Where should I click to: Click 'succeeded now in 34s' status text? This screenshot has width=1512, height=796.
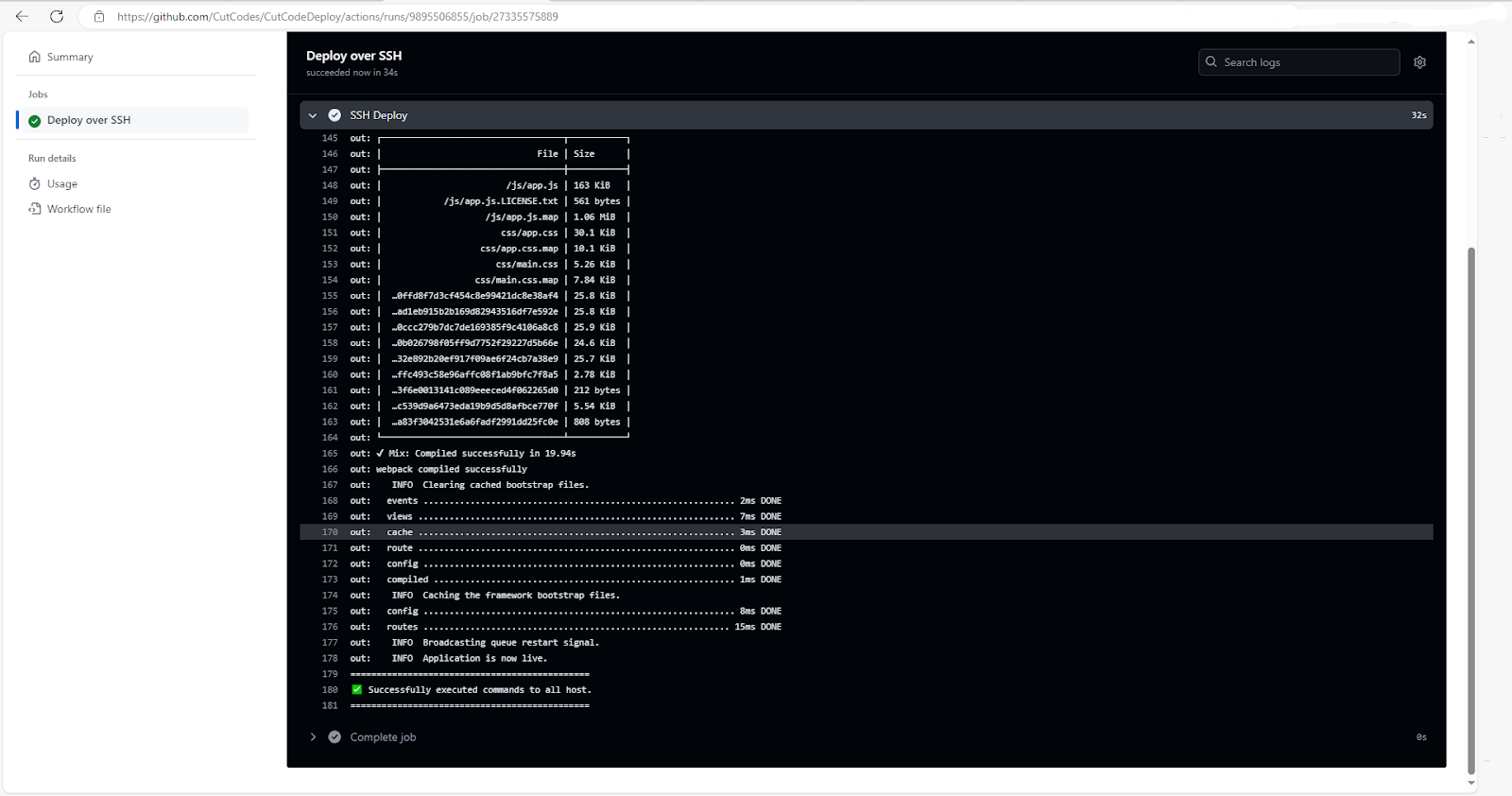coord(352,73)
